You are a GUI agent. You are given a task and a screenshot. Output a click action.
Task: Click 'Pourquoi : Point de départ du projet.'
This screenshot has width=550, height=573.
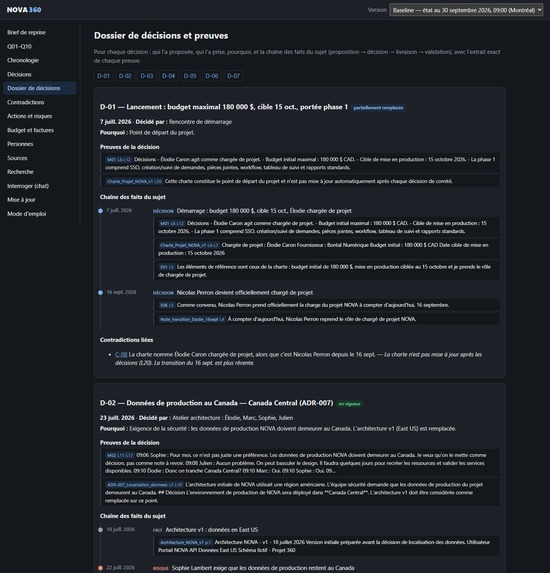click(147, 133)
